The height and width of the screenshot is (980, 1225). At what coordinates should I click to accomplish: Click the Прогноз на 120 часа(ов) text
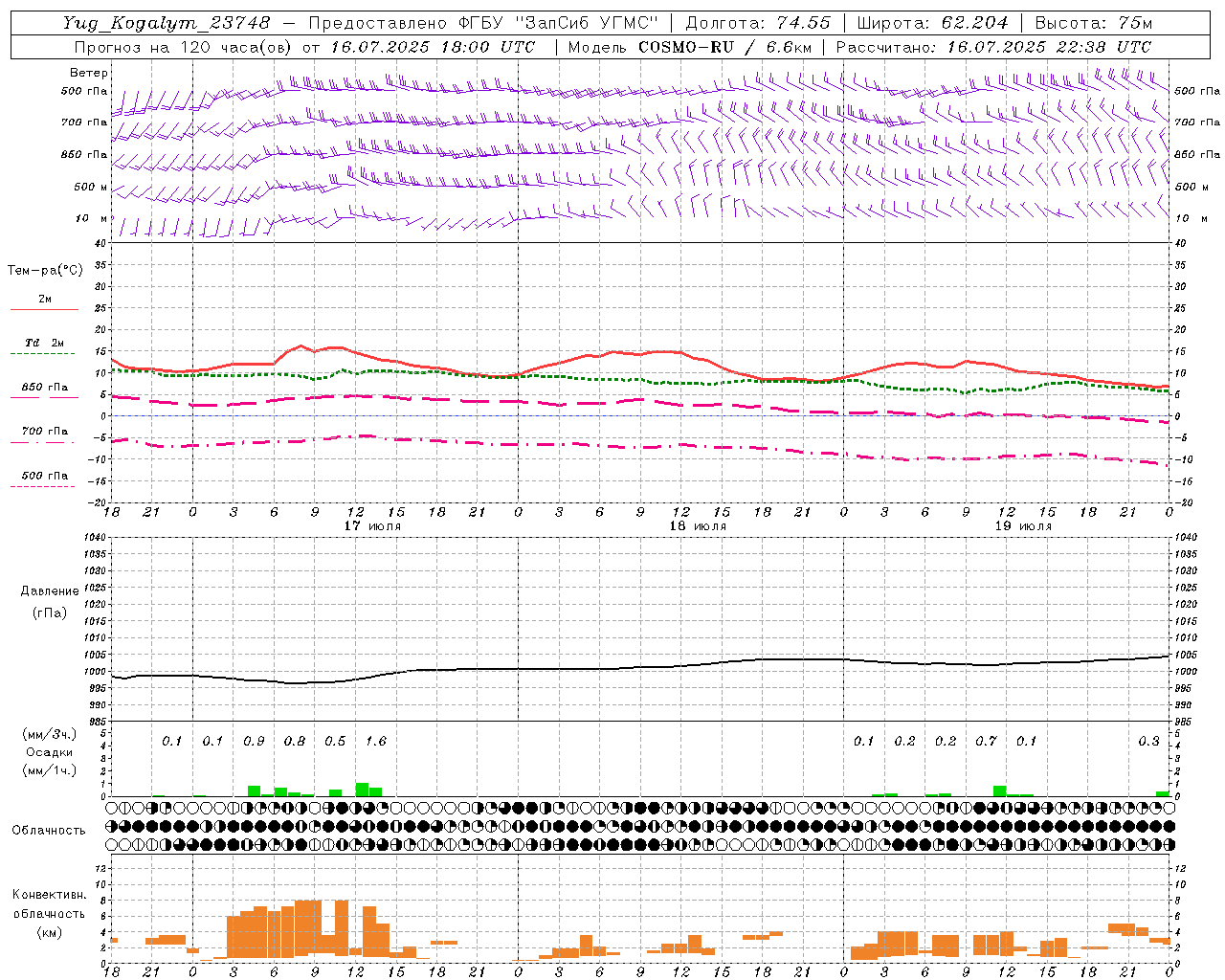click(x=185, y=47)
